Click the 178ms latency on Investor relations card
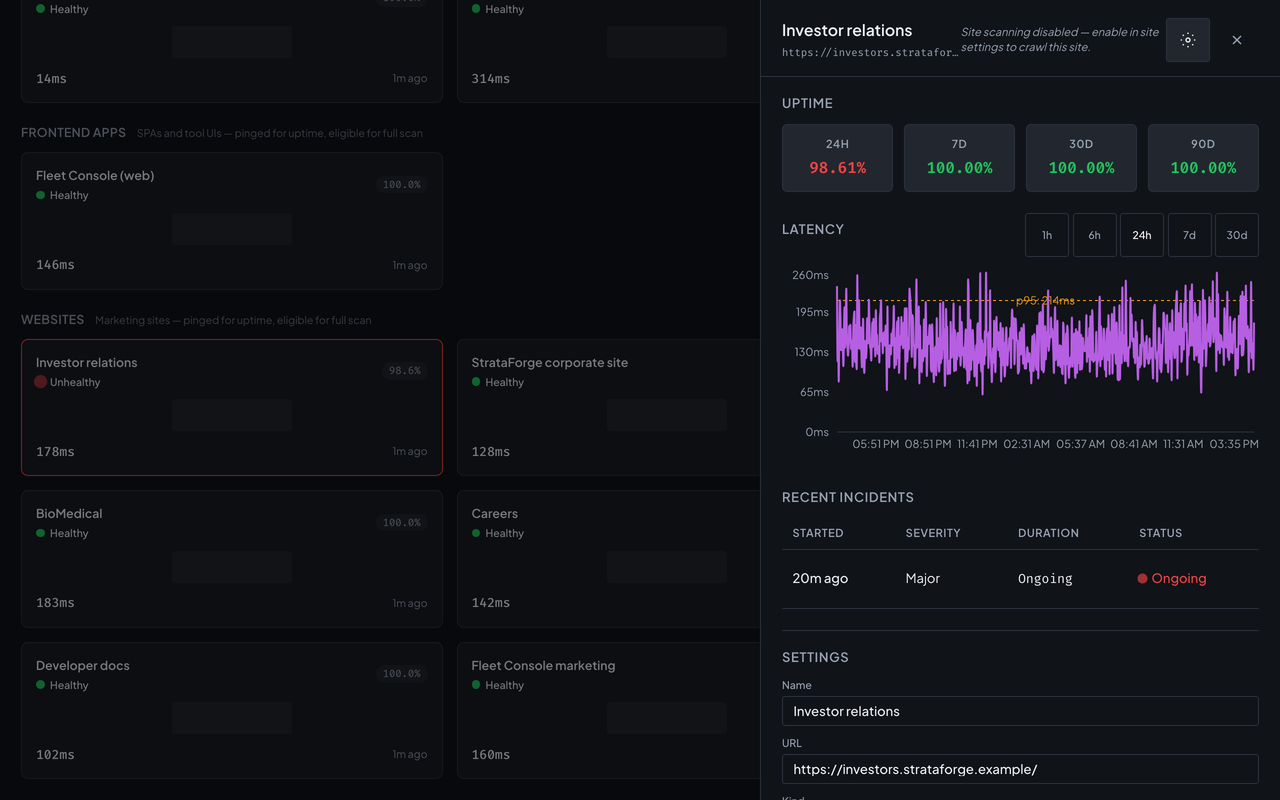Viewport: 1280px width, 800px height. [x=55, y=452]
